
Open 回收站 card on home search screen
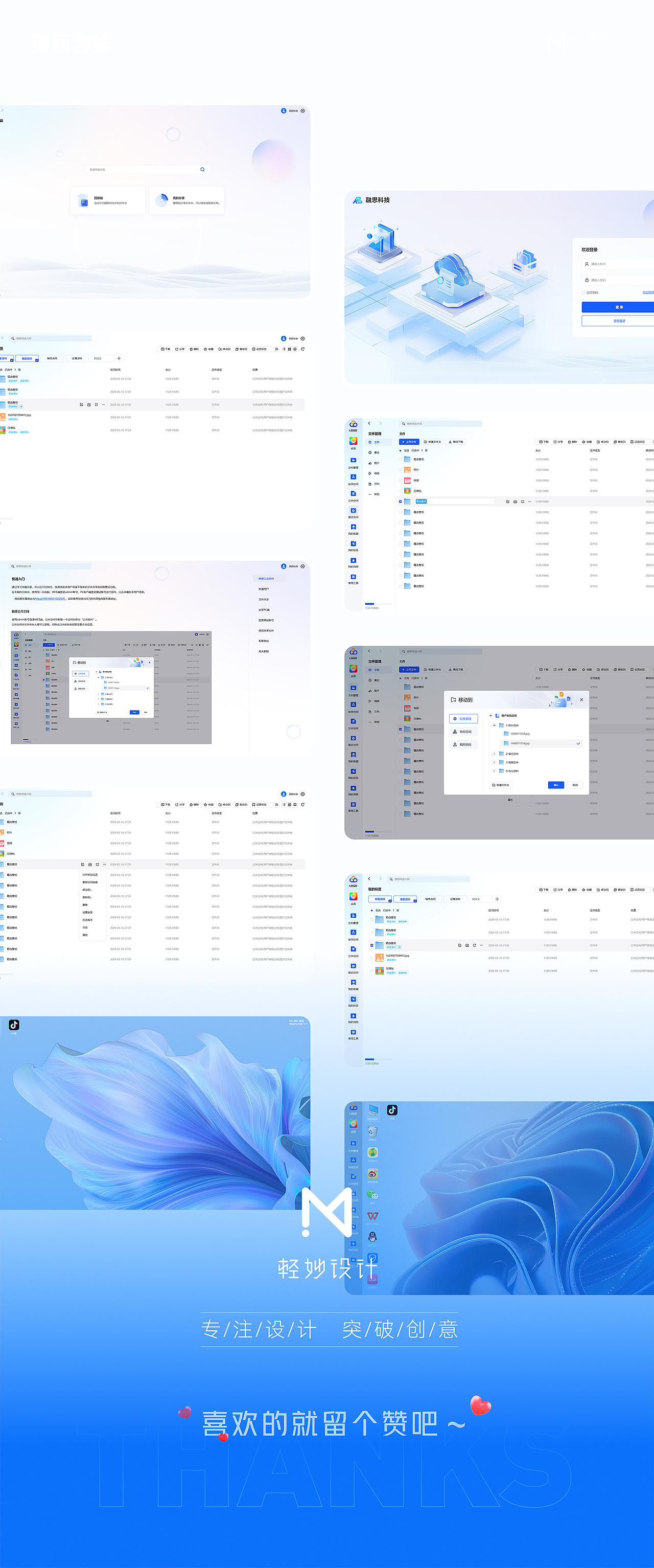pyautogui.click(x=108, y=200)
